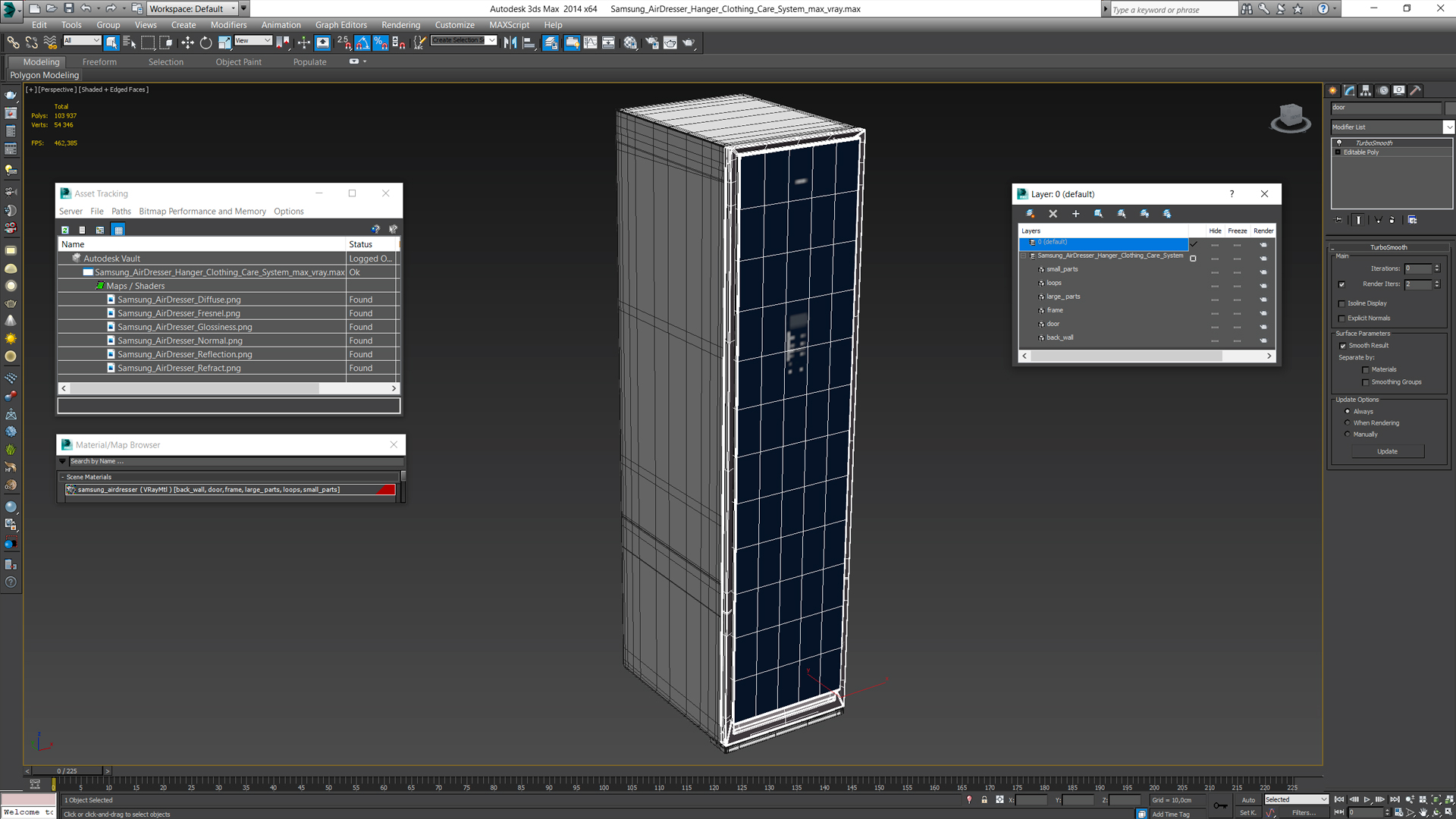The image size is (1456, 819).
Task: Open key Filters... button
Action: pyautogui.click(x=1304, y=813)
